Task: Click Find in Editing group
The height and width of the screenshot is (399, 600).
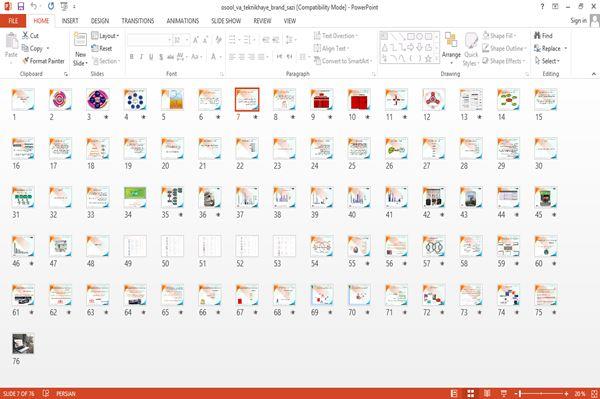Action: [x=543, y=36]
